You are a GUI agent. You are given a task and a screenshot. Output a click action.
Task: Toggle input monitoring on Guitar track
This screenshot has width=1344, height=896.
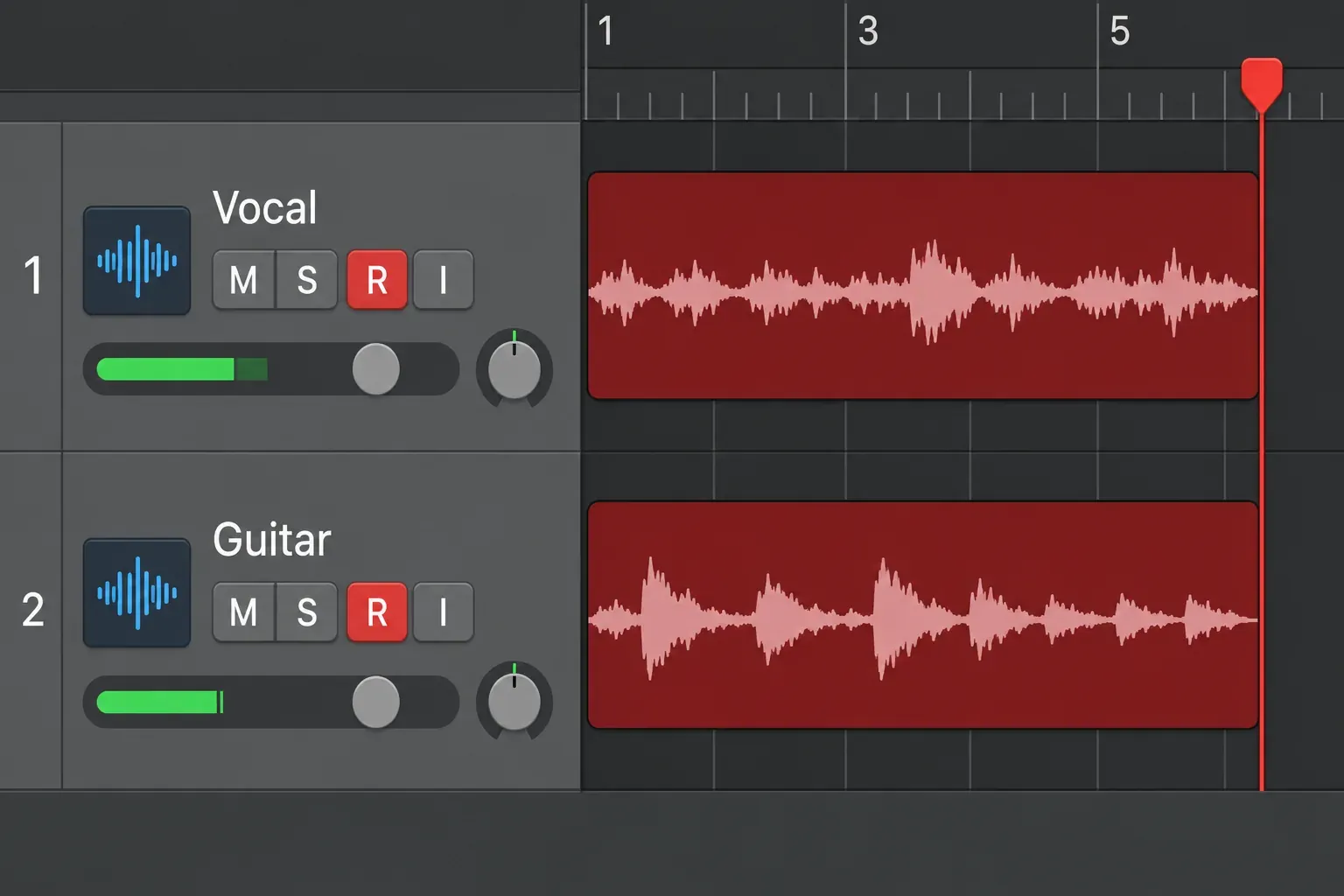[444, 612]
